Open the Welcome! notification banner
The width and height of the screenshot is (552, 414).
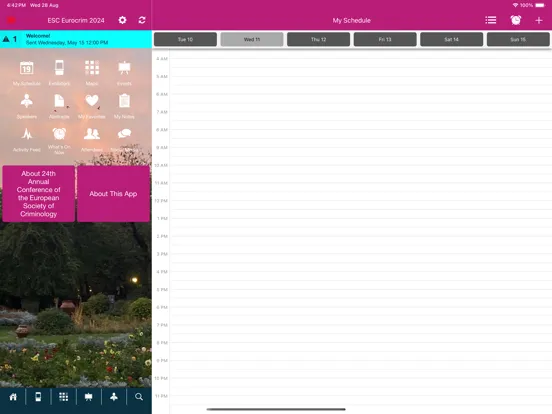pos(76,39)
